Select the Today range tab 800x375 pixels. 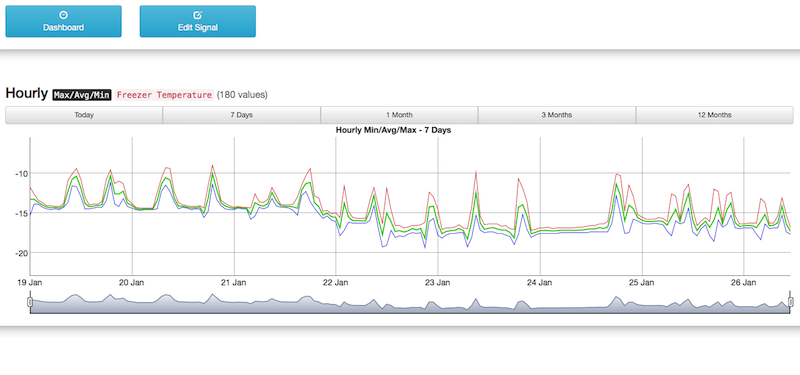click(84, 115)
